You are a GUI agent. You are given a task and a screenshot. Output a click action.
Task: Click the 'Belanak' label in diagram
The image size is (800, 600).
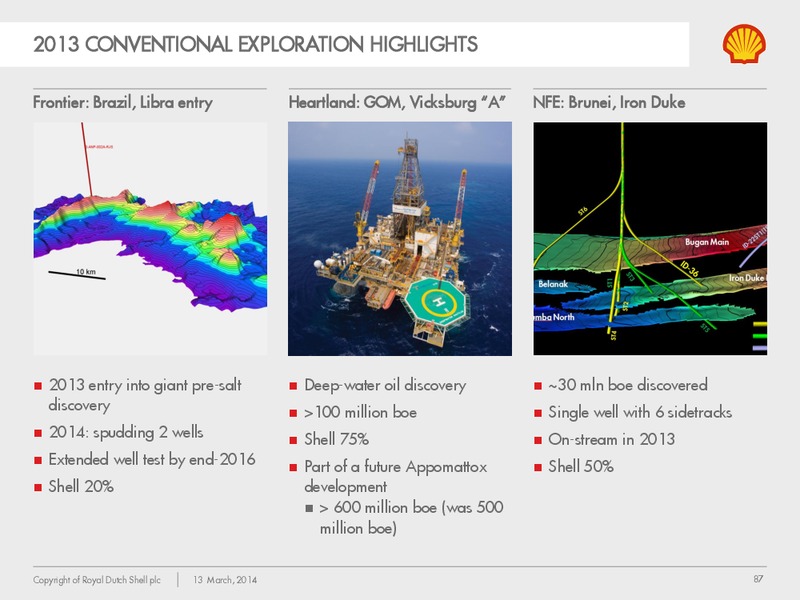click(x=553, y=284)
